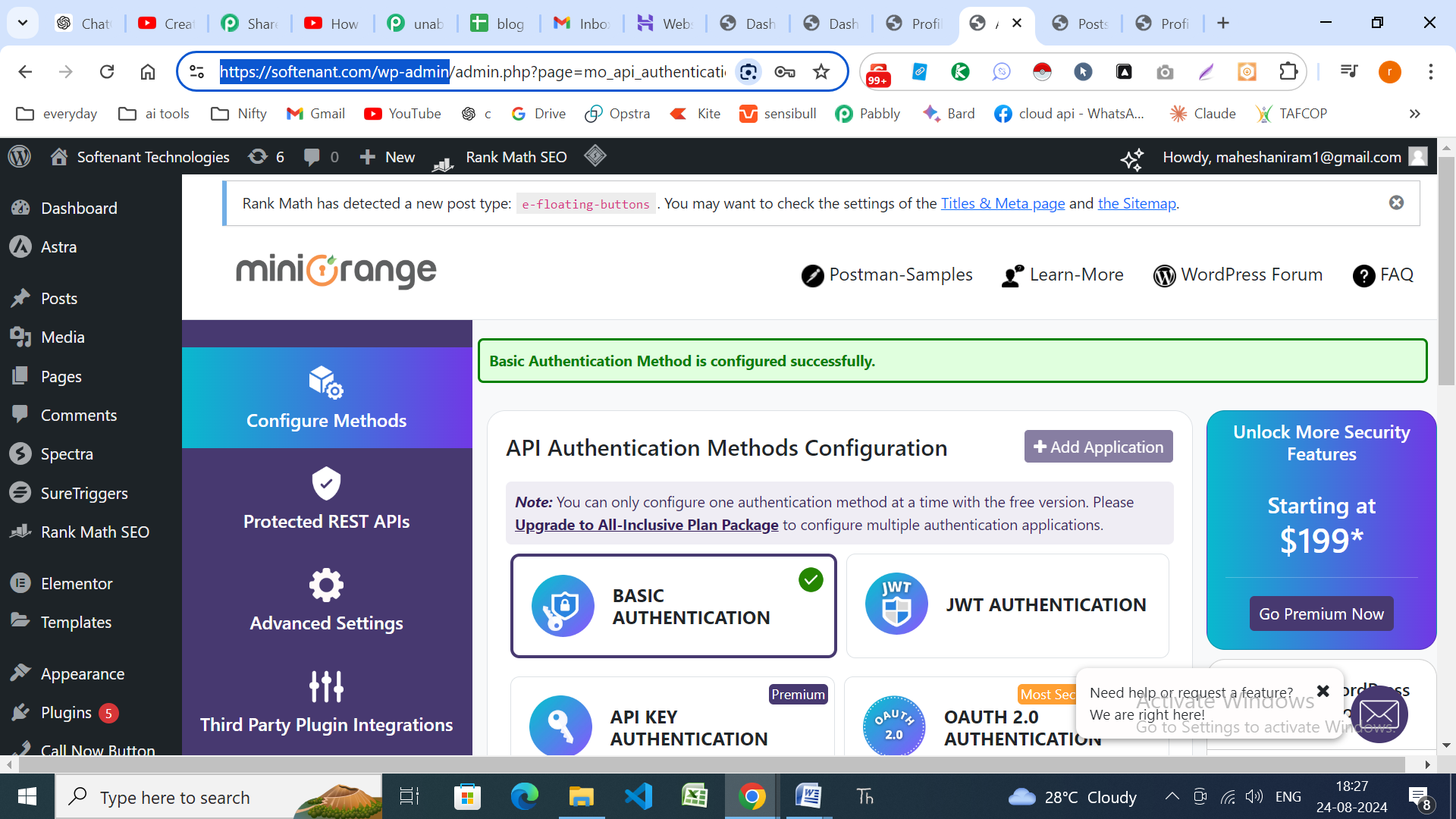1456x819 pixels.
Task: Open the tab search dropdown
Action: pyautogui.click(x=23, y=23)
